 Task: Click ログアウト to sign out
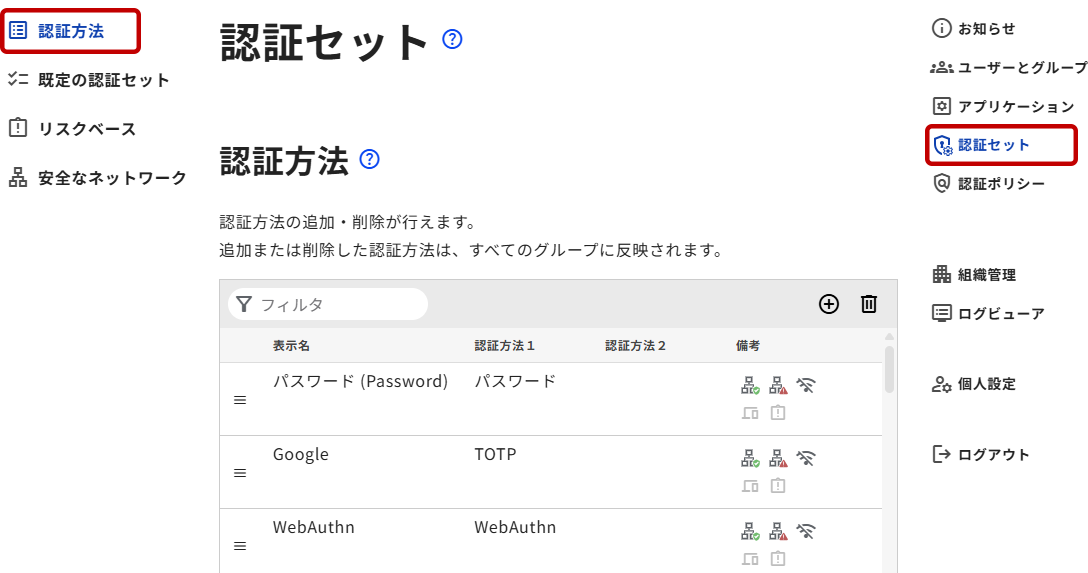click(x=992, y=455)
